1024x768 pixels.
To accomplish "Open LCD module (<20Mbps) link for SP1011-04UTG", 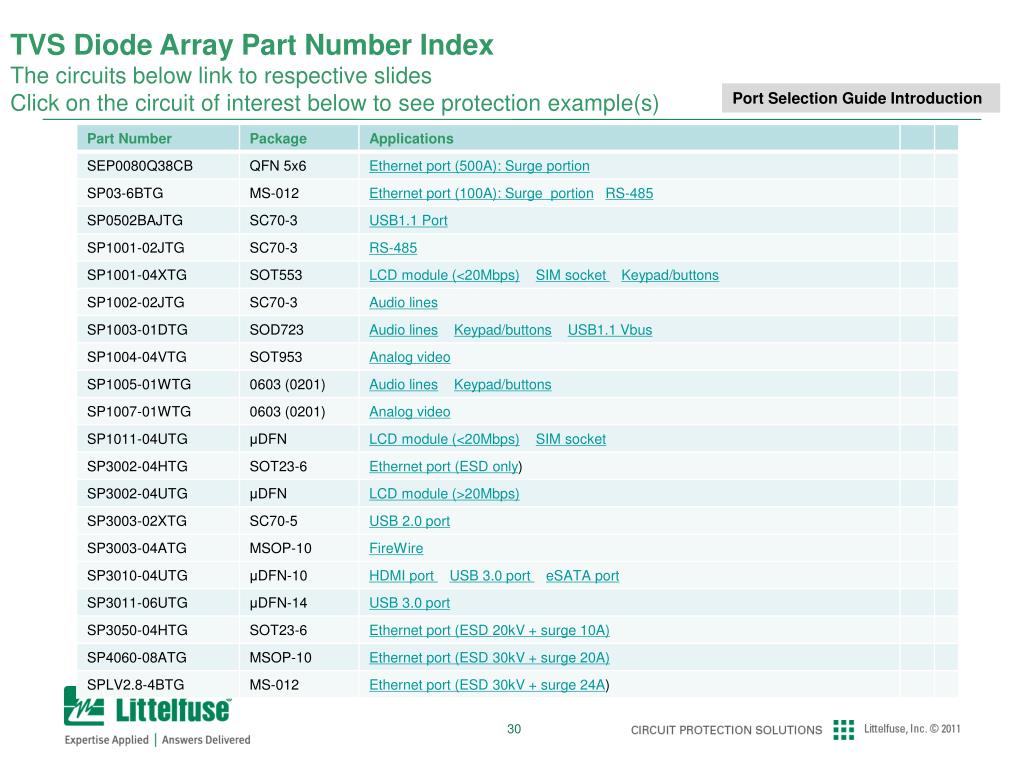I will 443,440.
